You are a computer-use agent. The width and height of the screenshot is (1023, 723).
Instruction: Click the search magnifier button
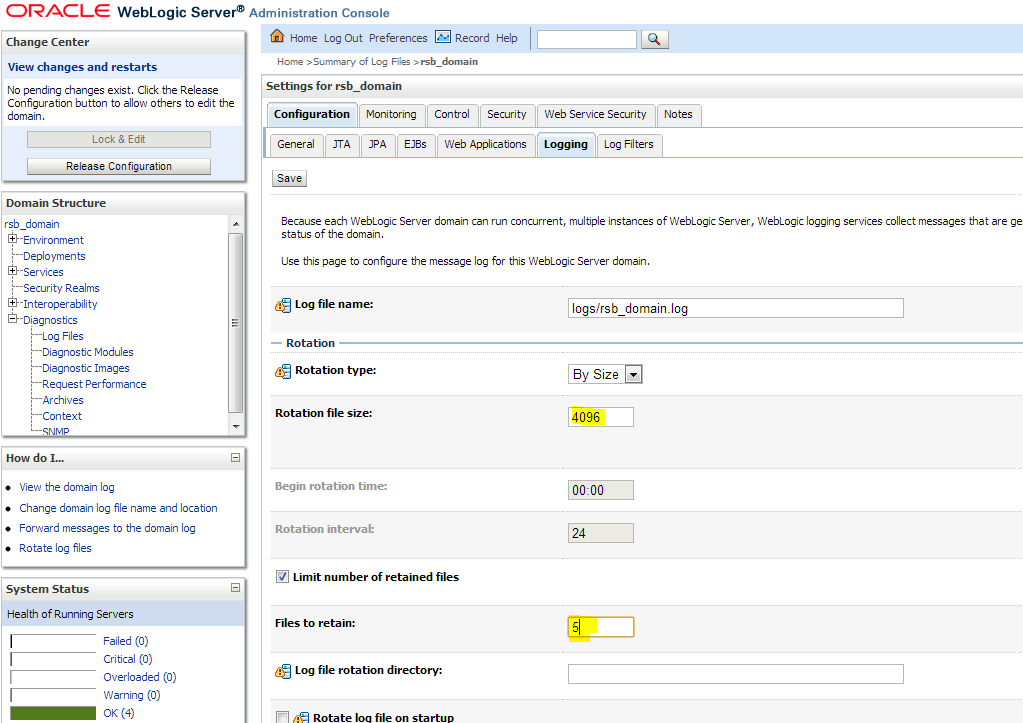tap(654, 39)
